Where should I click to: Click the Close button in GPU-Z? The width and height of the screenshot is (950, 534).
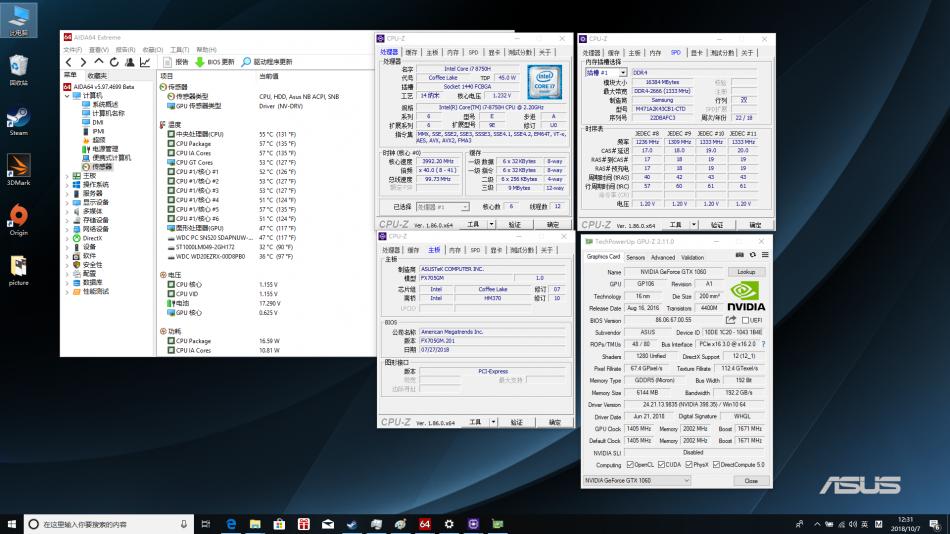pos(751,481)
